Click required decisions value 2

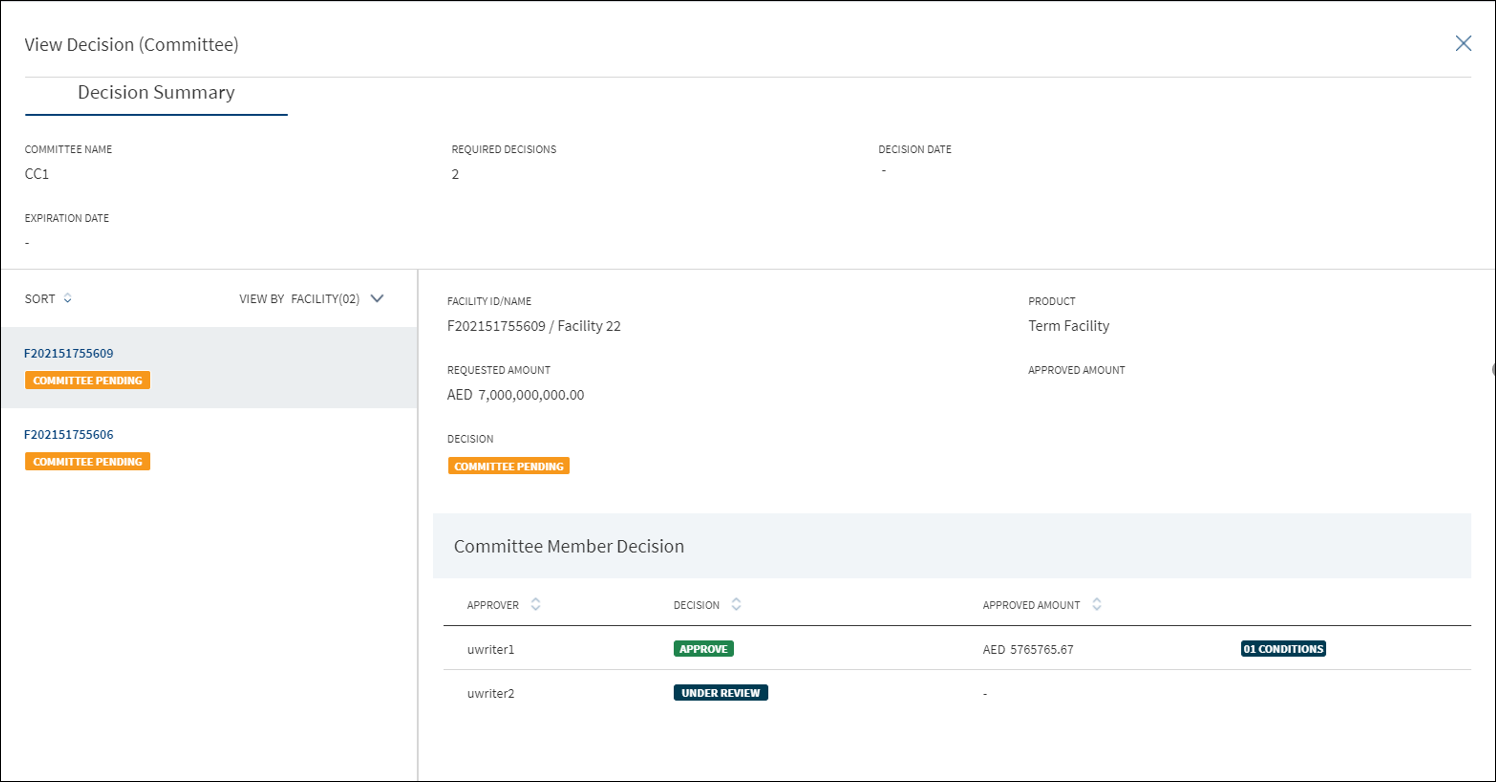click(455, 174)
